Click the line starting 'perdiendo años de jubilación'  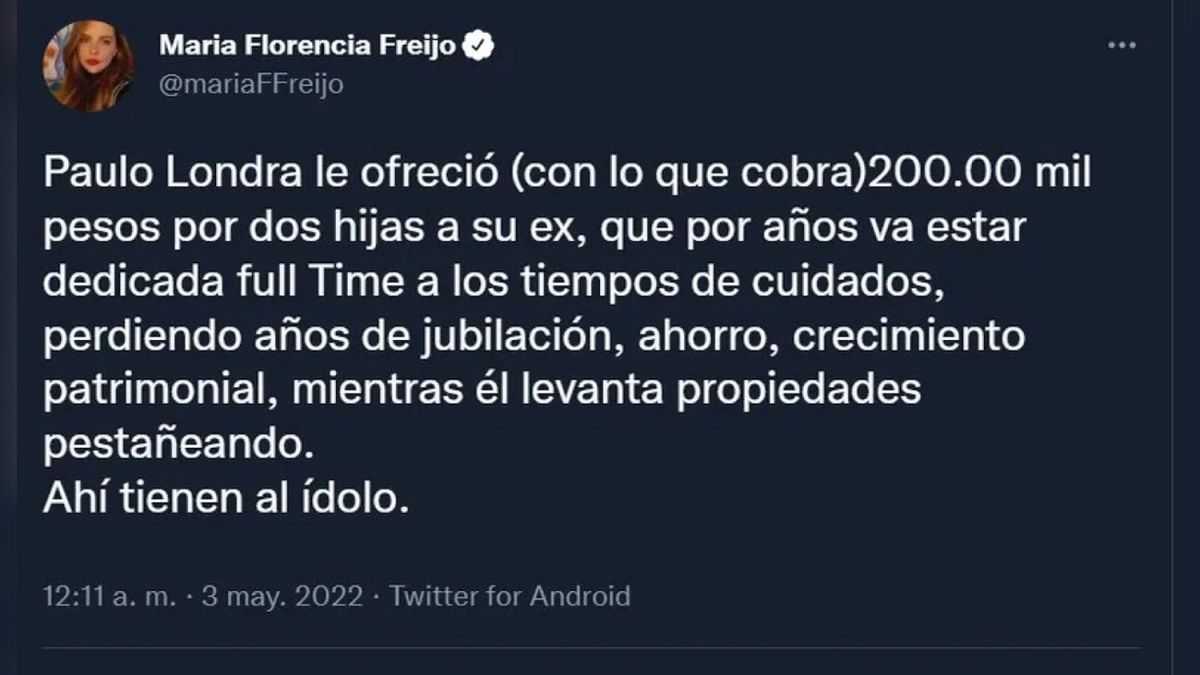click(x=534, y=337)
